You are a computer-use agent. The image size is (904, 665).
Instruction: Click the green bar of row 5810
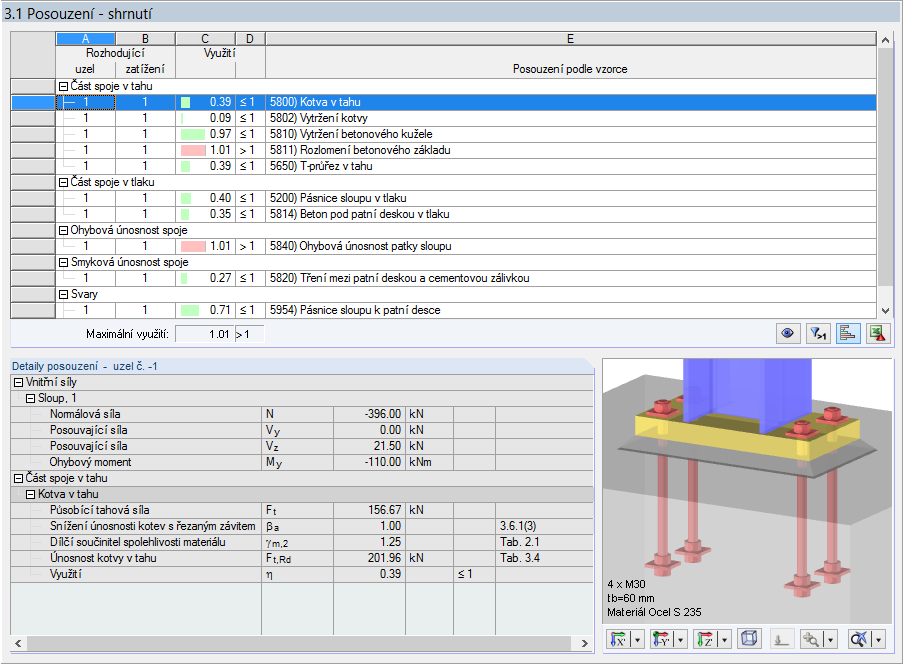(193, 134)
